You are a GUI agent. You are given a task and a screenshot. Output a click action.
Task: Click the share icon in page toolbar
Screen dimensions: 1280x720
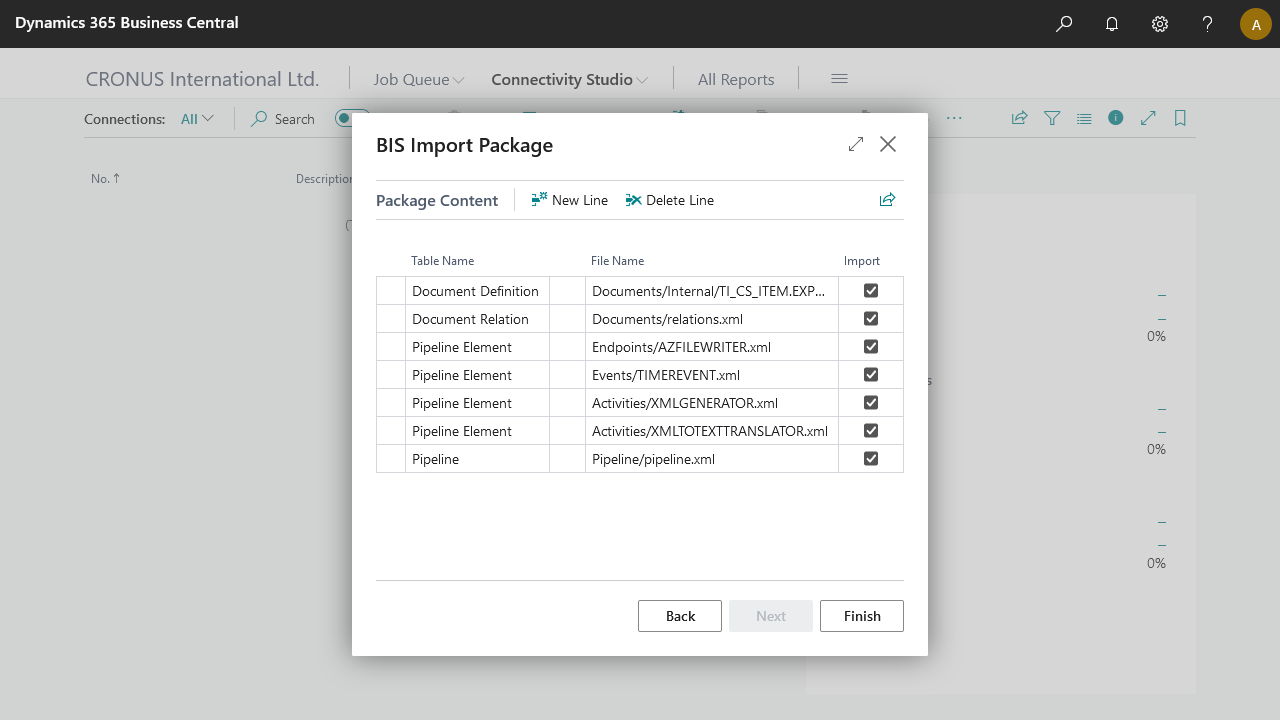(x=1020, y=118)
